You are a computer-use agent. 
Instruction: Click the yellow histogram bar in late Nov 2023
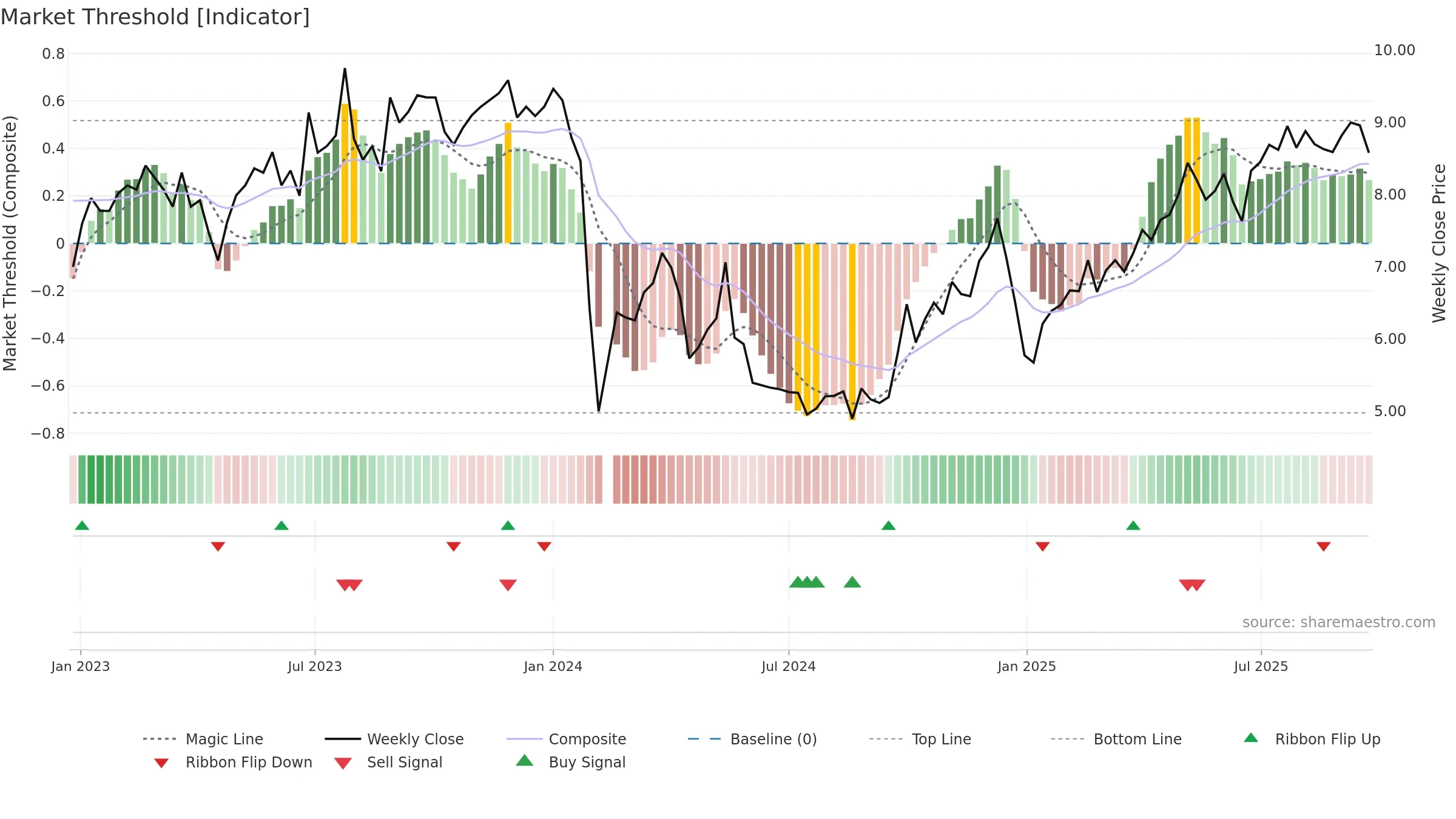tap(508, 183)
